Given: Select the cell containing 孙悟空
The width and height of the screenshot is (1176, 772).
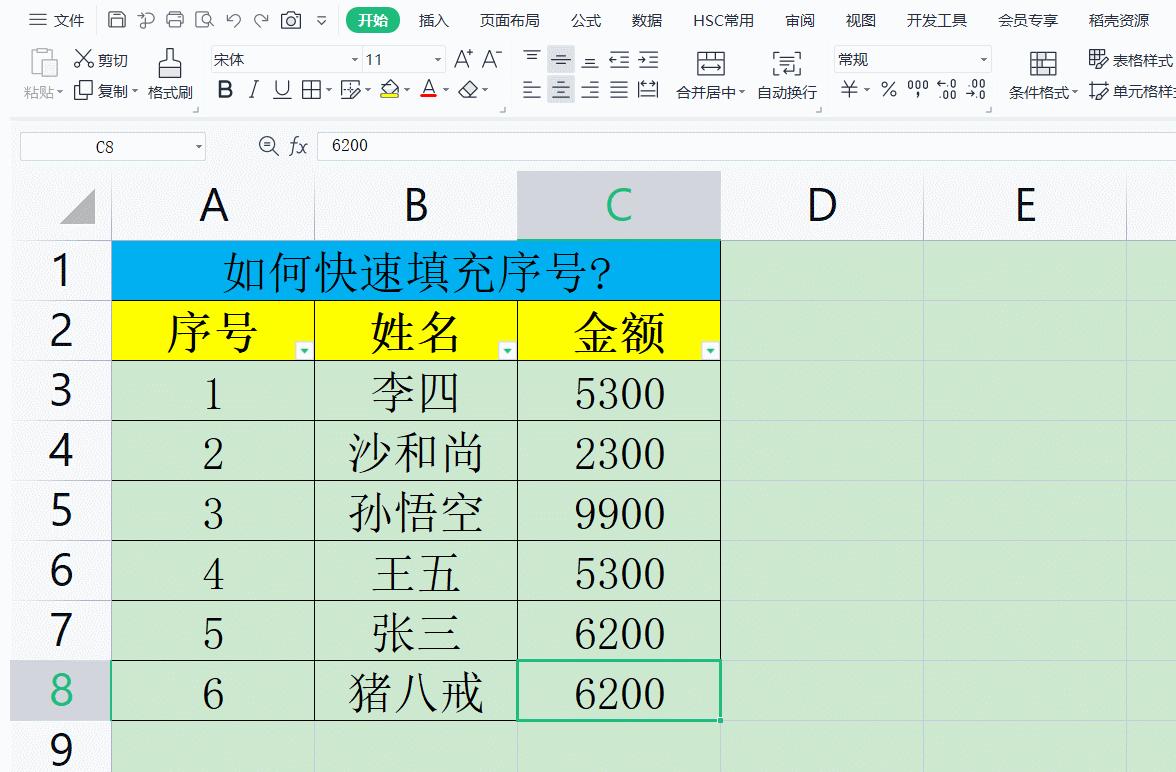Looking at the screenshot, I should [416, 511].
